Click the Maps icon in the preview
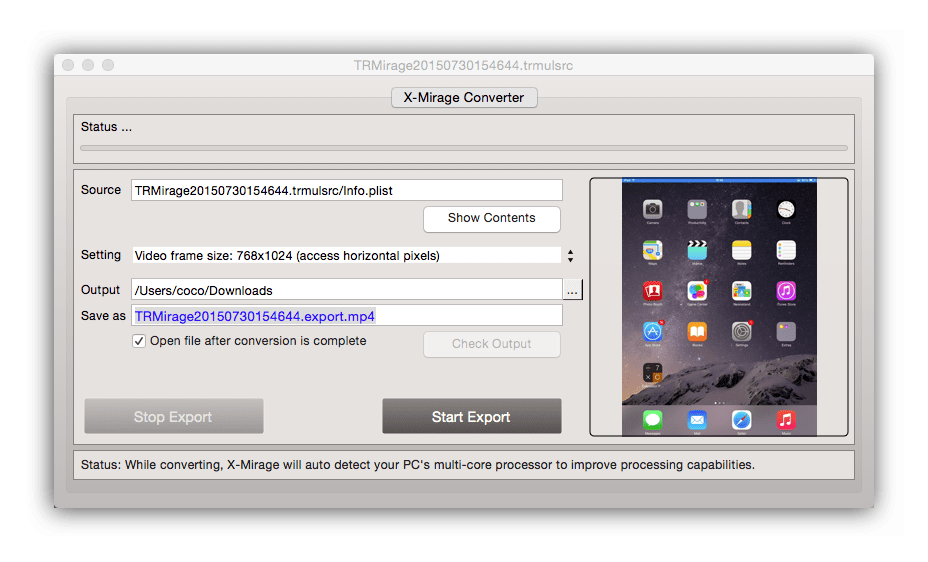928x562 pixels. pos(653,251)
